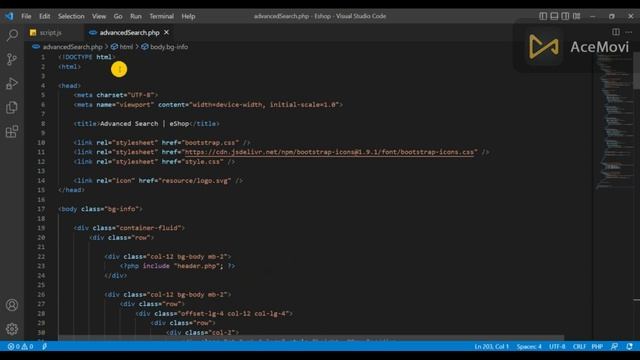Open the Source Control view
The height and width of the screenshot is (360, 640).
pyautogui.click(x=12, y=60)
